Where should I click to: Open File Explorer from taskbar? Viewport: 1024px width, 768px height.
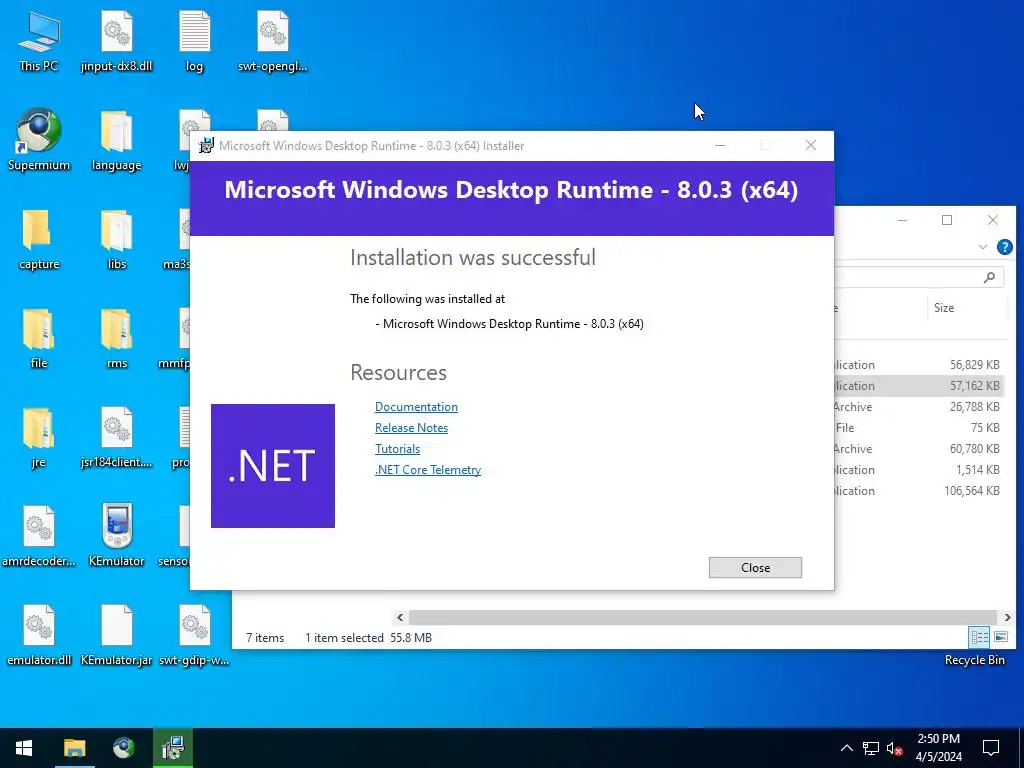coord(74,748)
